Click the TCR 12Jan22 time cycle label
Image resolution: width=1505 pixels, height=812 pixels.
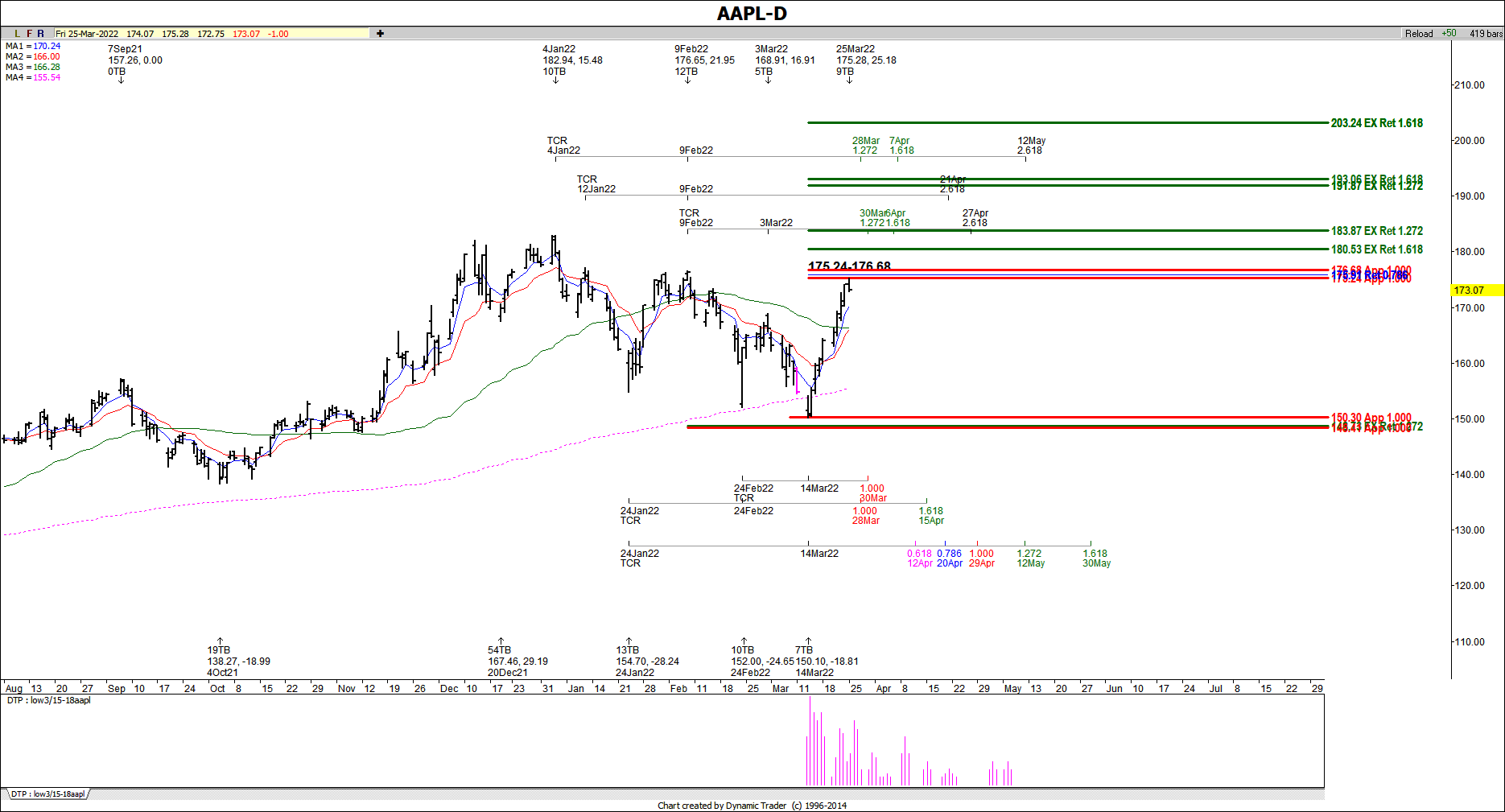coord(596,184)
